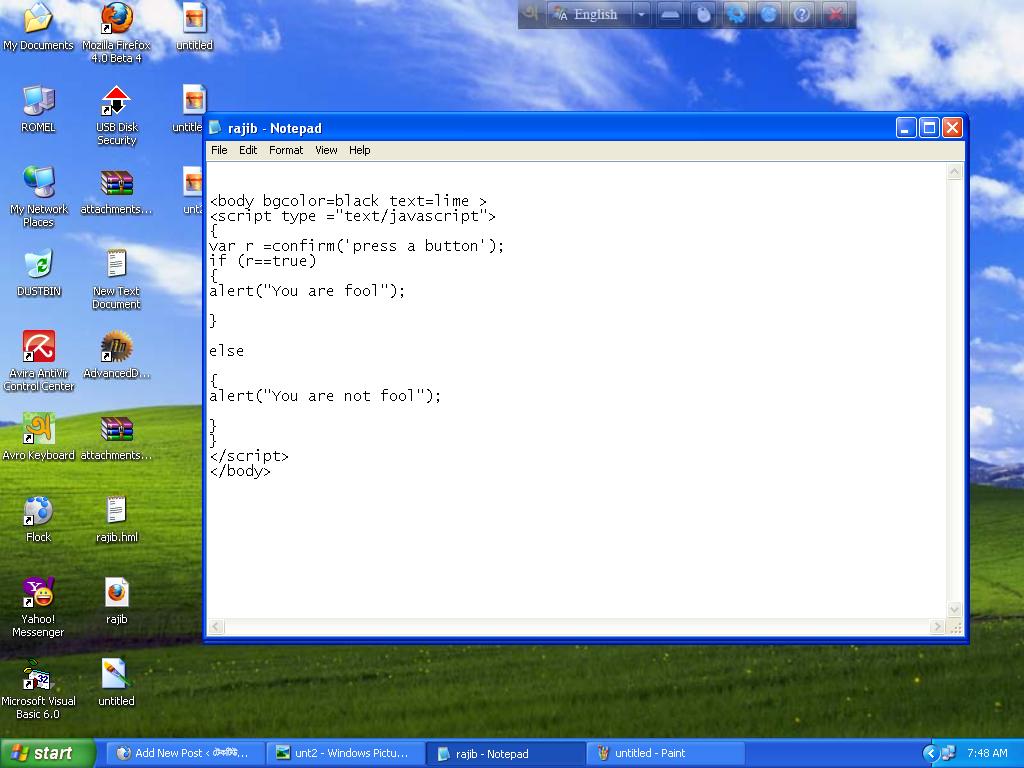Open the Windows Start button
The width and height of the screenshot is (1024, 768).
47,753
